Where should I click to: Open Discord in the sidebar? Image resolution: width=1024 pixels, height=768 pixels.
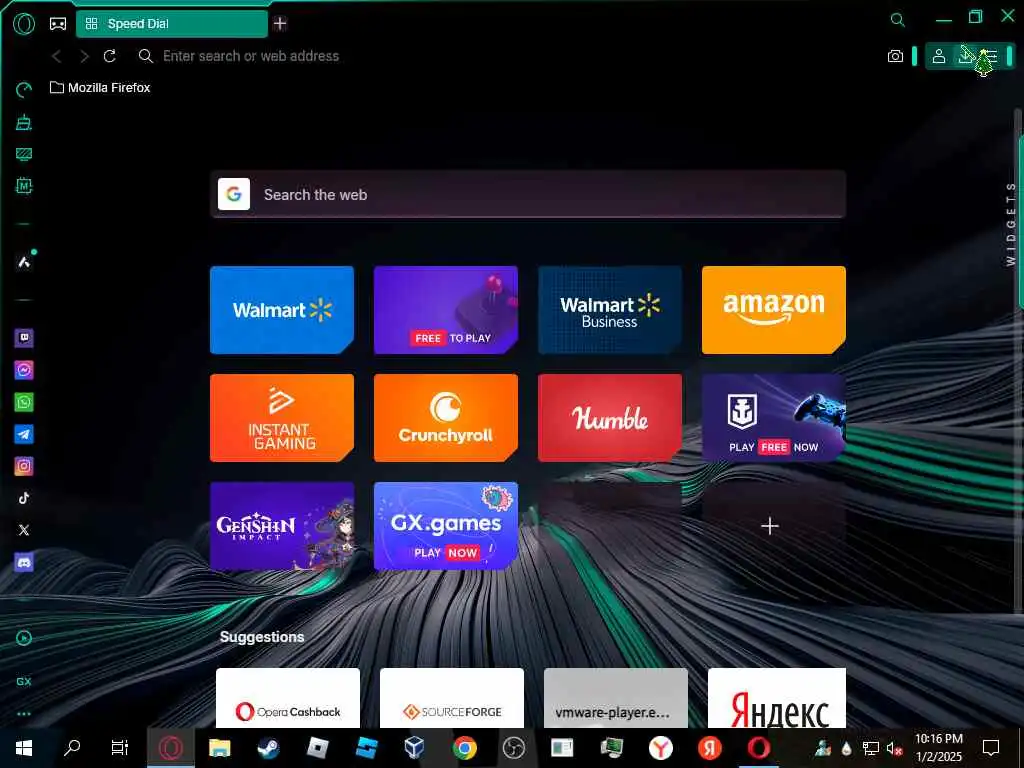point(24,562)
